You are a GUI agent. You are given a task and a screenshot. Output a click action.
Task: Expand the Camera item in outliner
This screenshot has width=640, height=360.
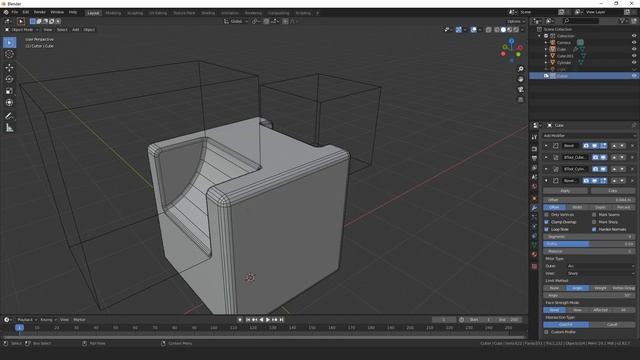click(546, 42)
